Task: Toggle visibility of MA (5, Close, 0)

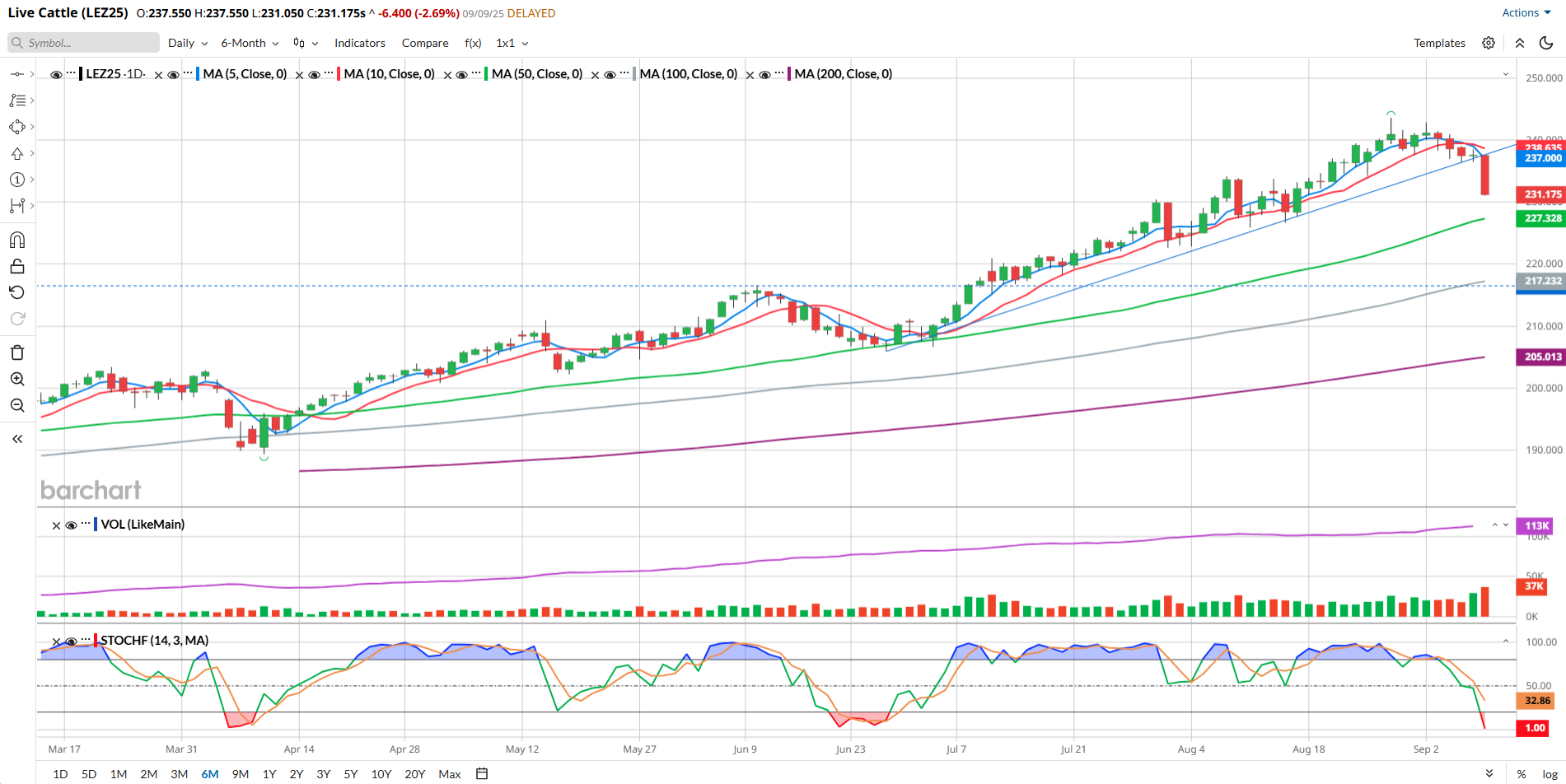Action: 174,75
